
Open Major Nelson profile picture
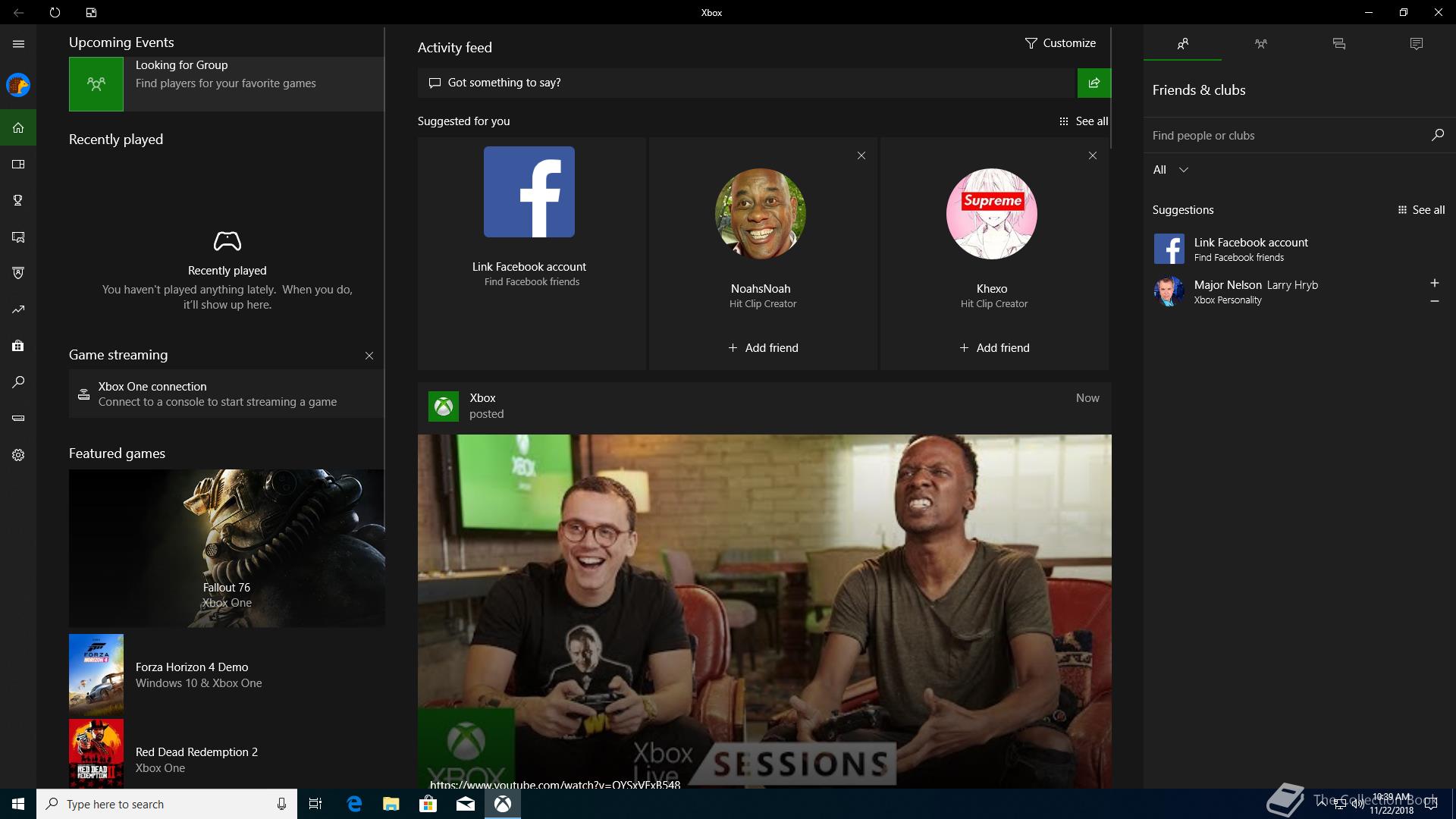click(1169, 291)
